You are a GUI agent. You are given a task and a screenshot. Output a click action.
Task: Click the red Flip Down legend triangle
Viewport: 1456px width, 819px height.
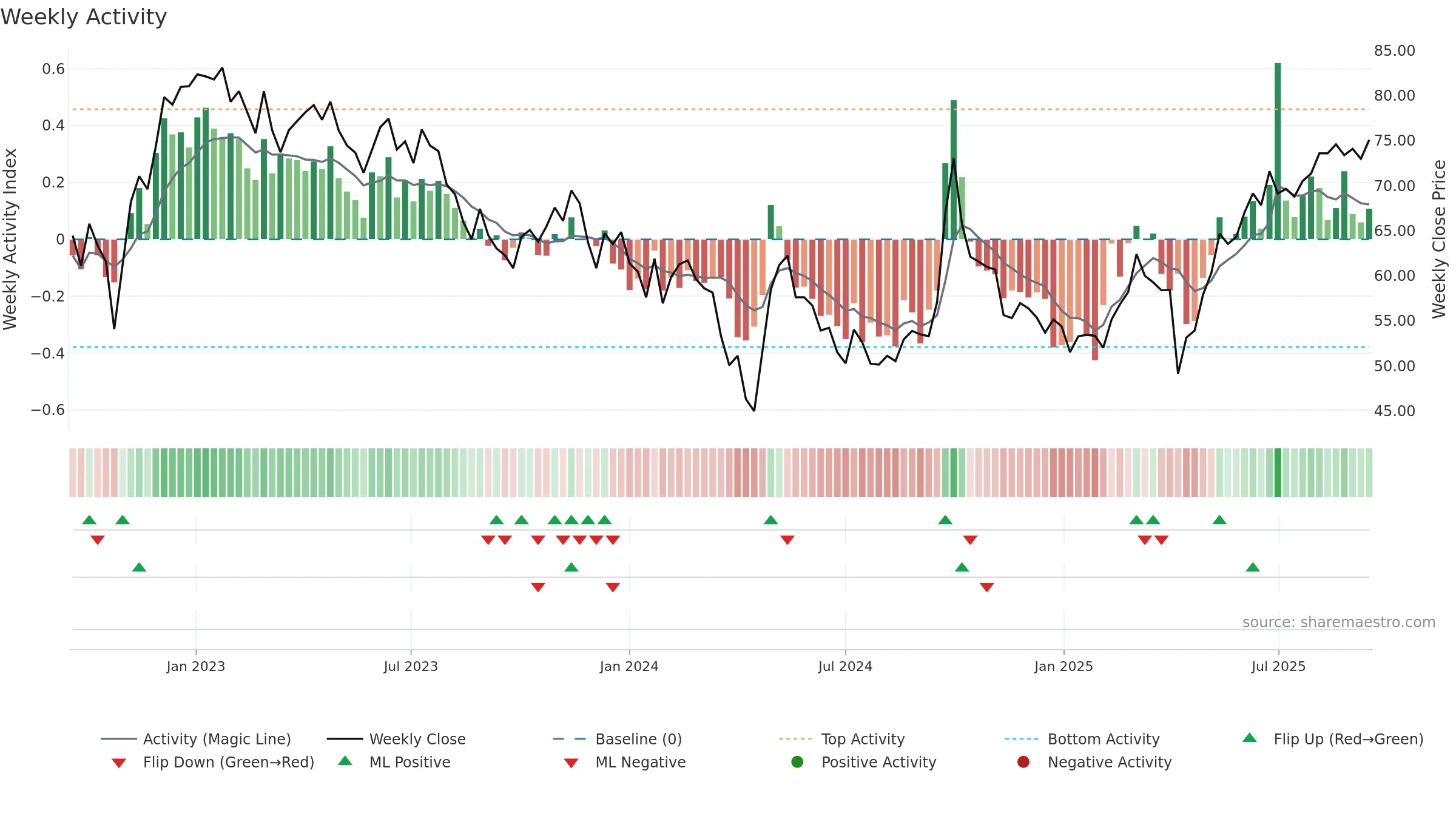119,763
